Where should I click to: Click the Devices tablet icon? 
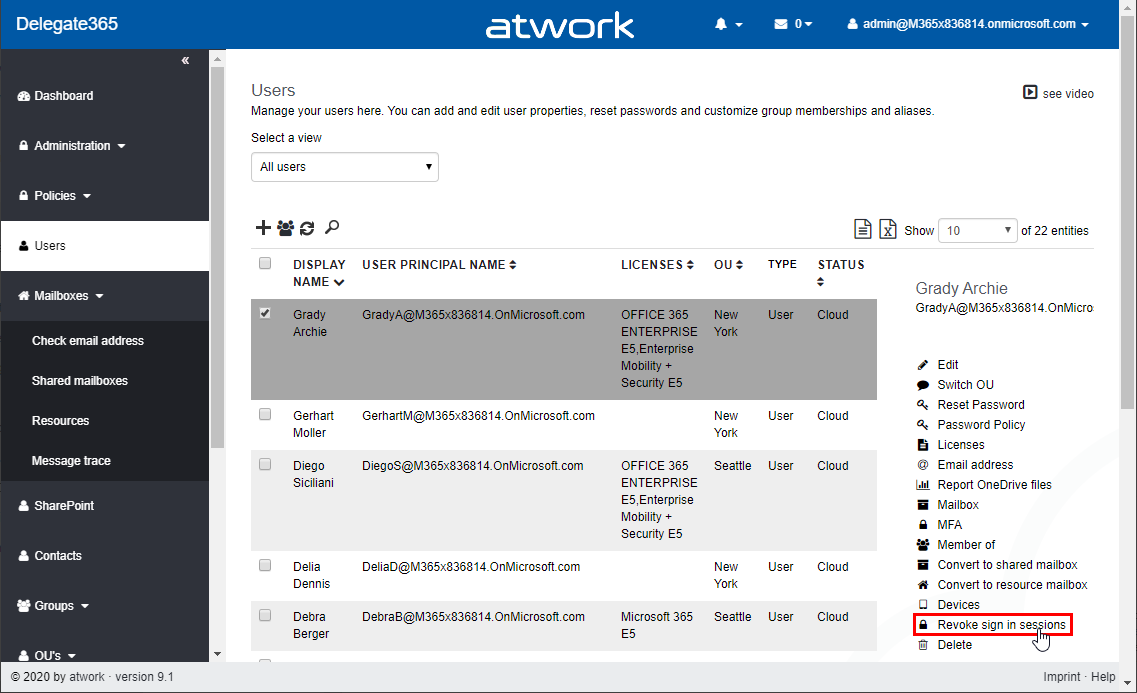coord(922,605)
